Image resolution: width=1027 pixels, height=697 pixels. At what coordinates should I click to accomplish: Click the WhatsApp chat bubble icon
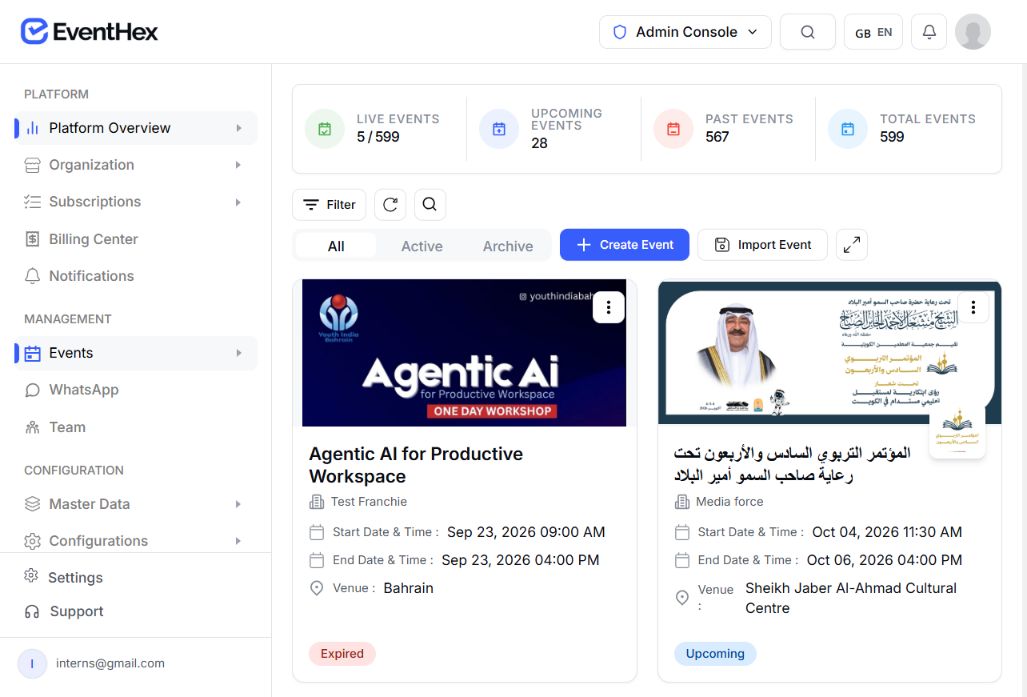click(x=32, y=390)
